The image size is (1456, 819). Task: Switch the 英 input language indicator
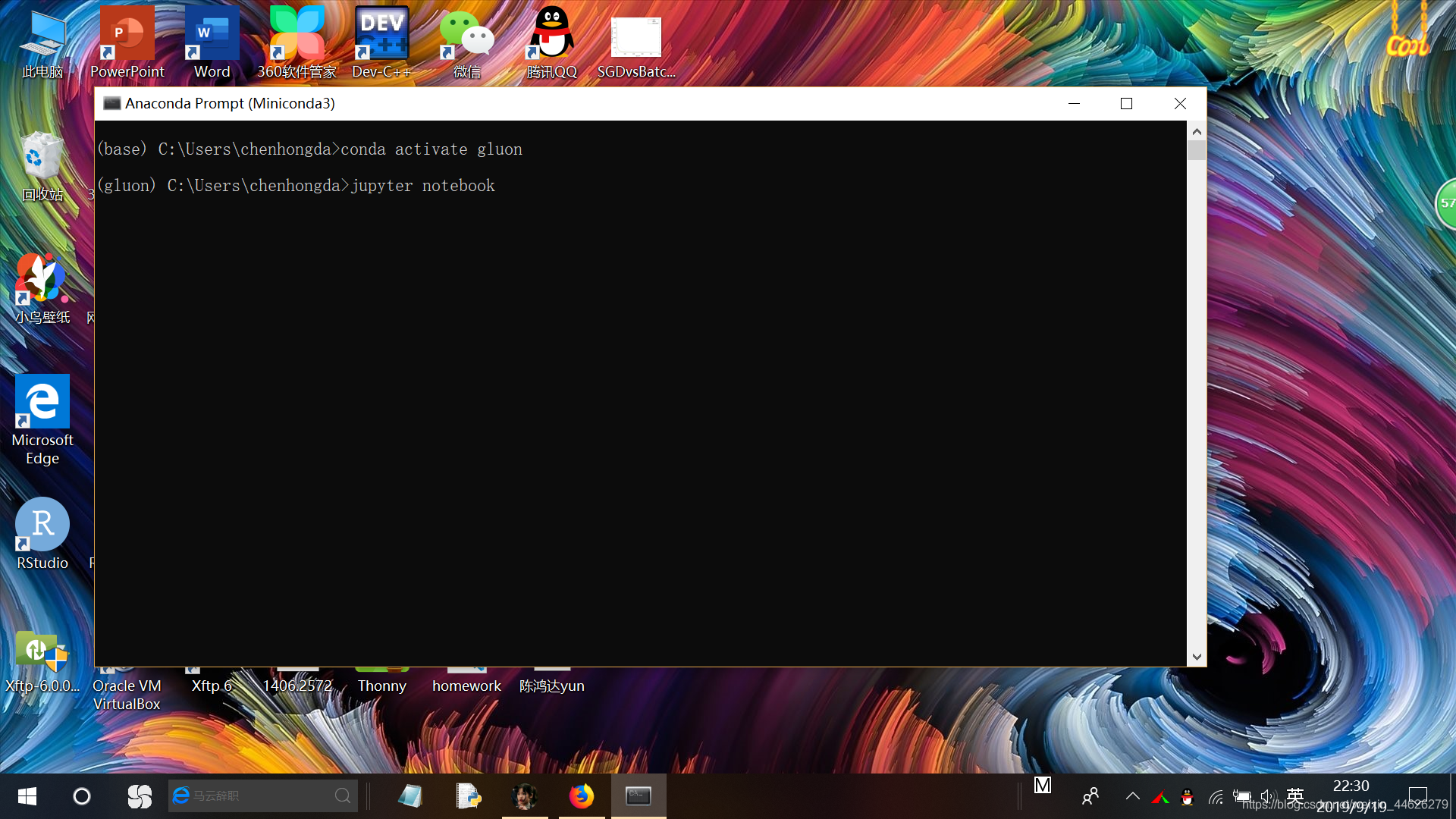click(x=1295, y=795)
